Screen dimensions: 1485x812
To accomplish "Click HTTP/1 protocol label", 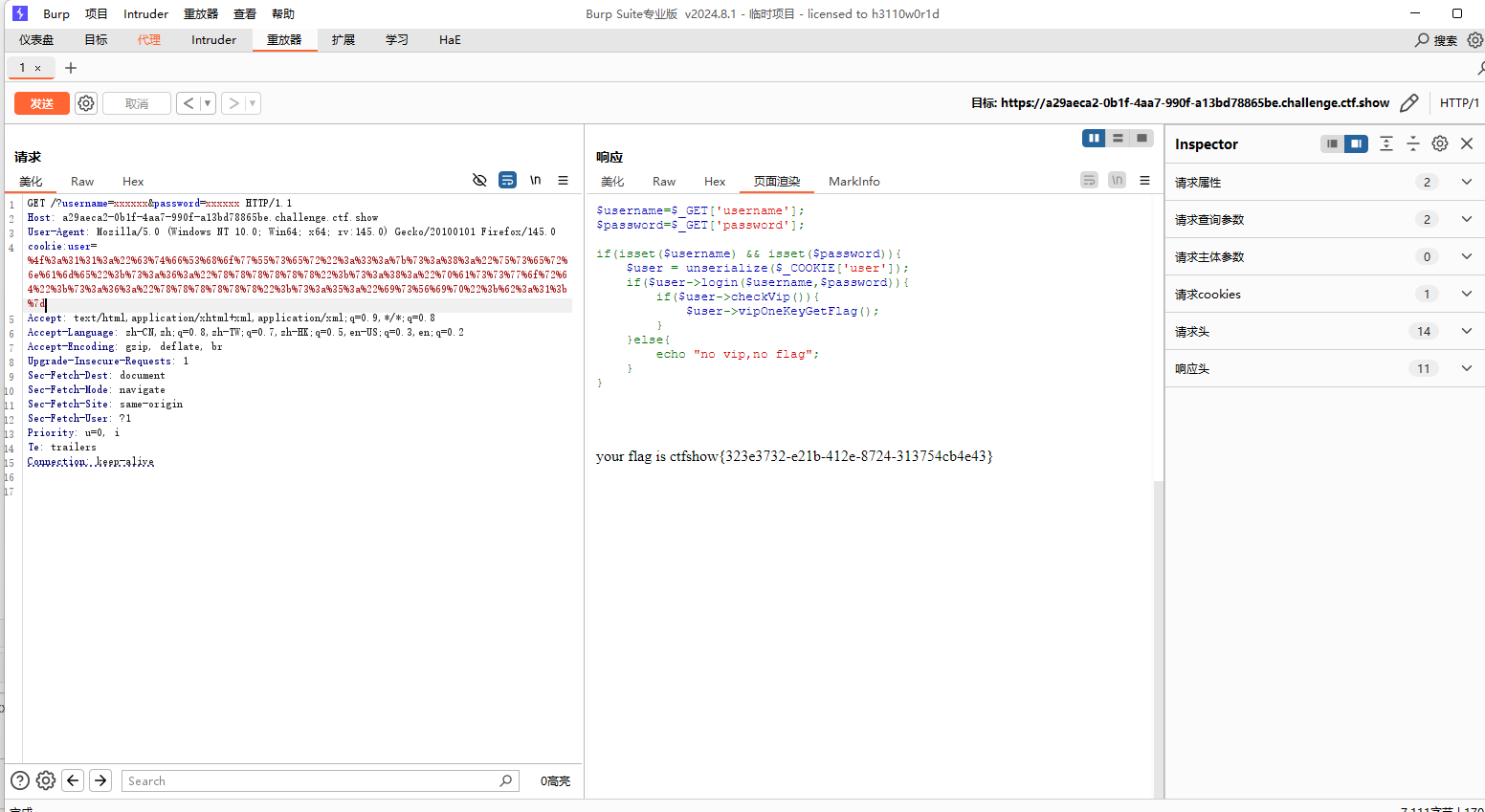I will (x=1459, y=102).
